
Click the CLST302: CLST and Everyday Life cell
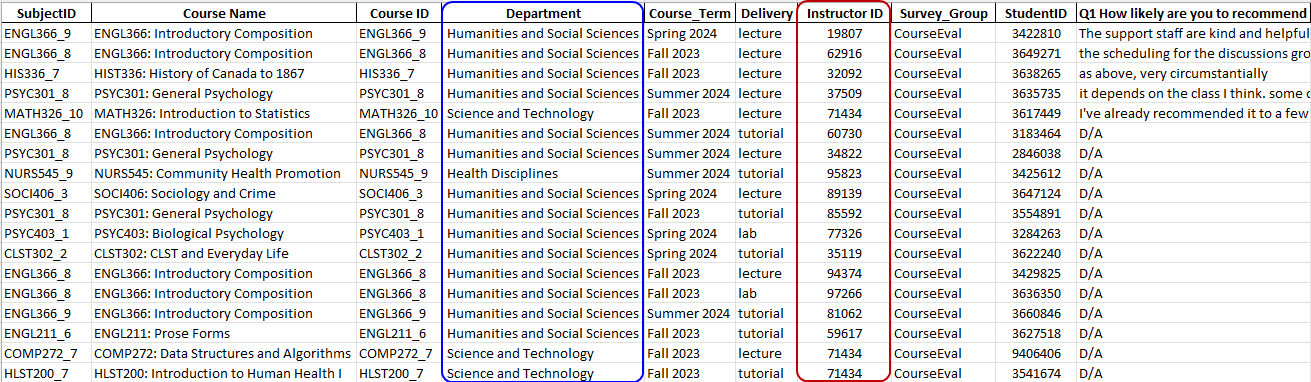click(x=224, y=253)
